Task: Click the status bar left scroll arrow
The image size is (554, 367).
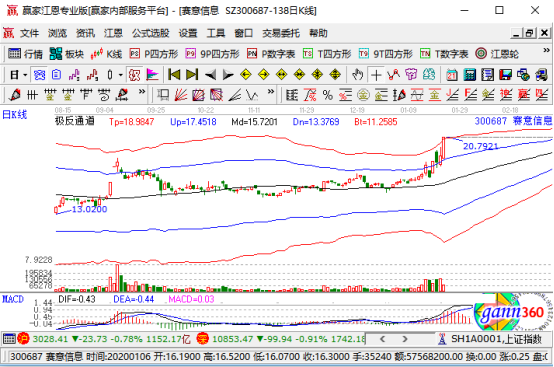Action: pos(382,339)
